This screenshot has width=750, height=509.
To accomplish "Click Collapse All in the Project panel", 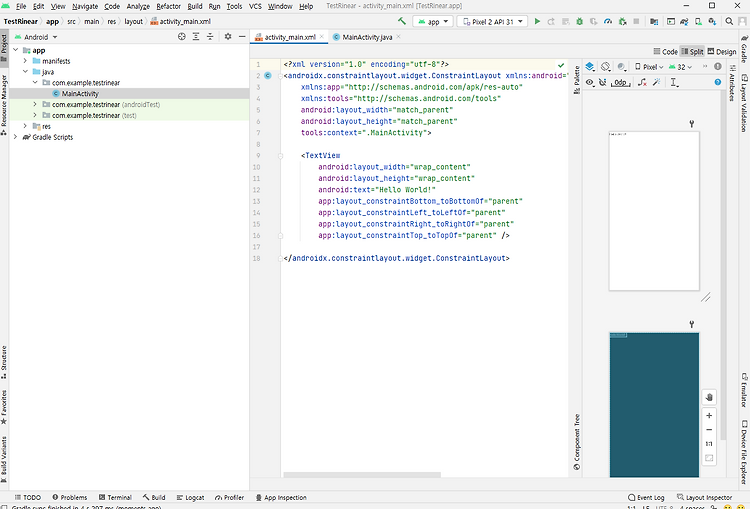I will pyautogui.click(x=210, y=37).
